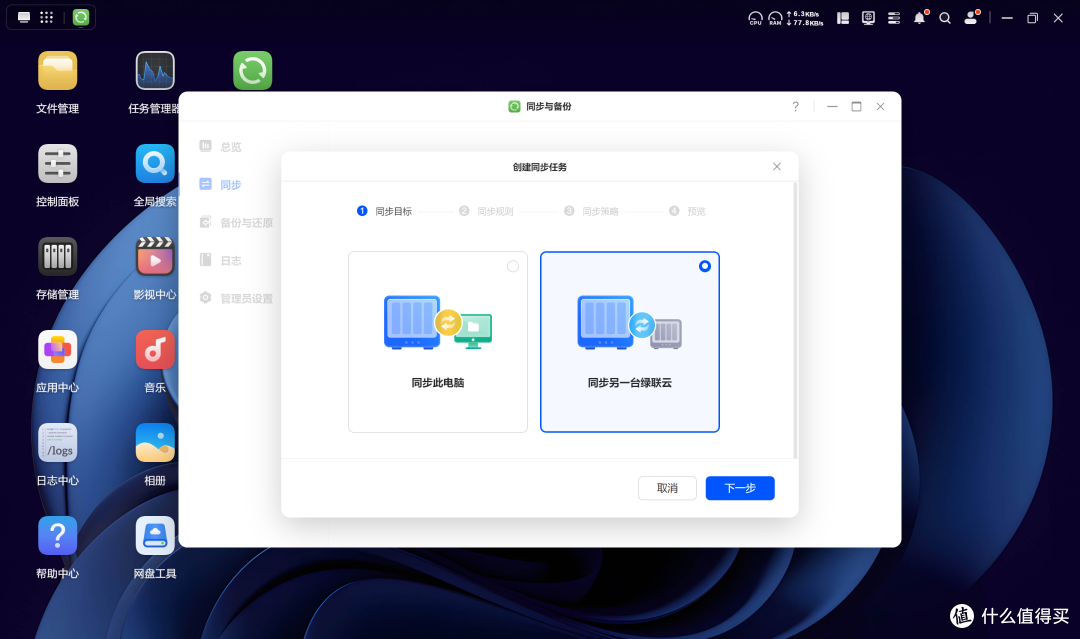Select the 同步另一台绿联云 radio button
Image resolution: width=1080 pixels, height=639 pixels.
[x=705, y=266]
